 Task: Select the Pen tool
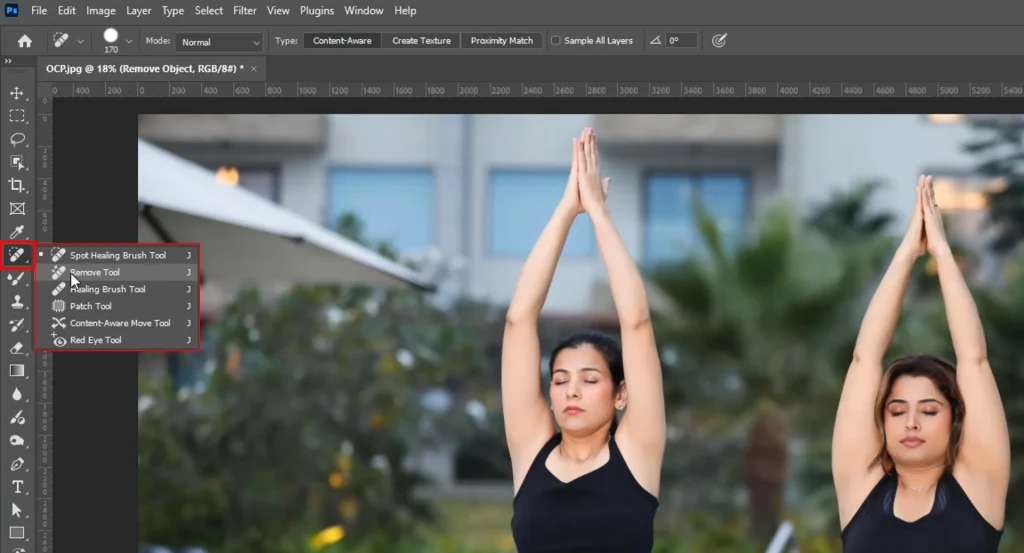point(17,464)
